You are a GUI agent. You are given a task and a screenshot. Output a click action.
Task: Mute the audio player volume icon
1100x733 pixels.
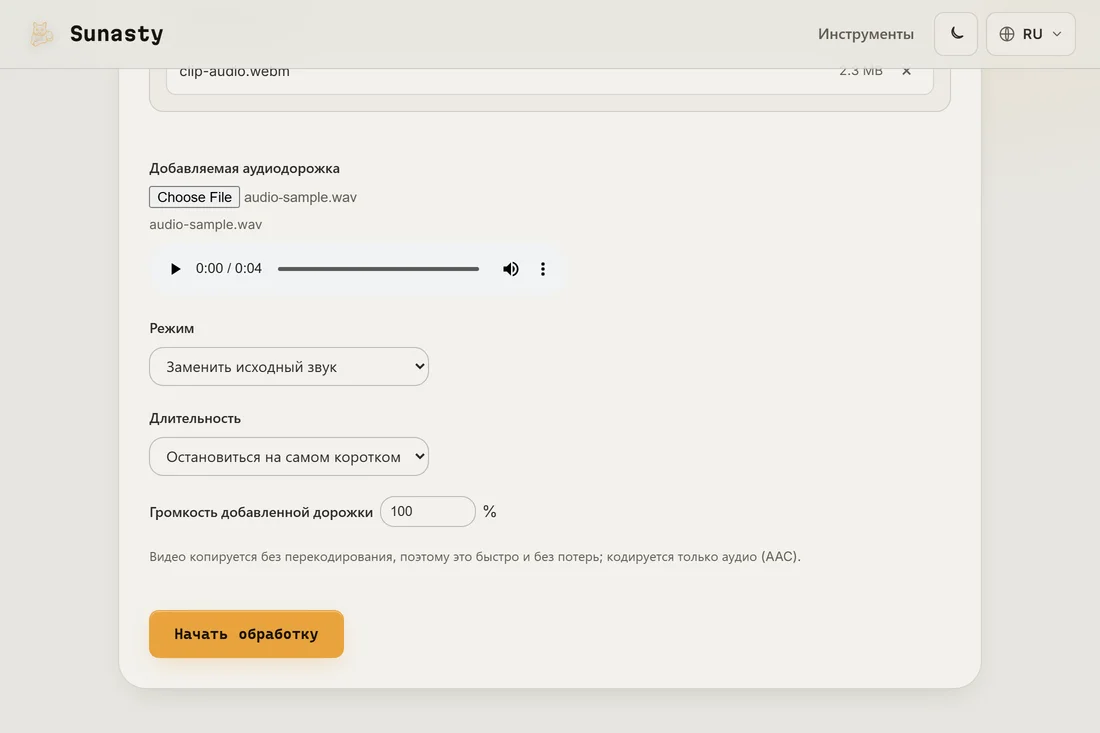(x=511, y=269)
